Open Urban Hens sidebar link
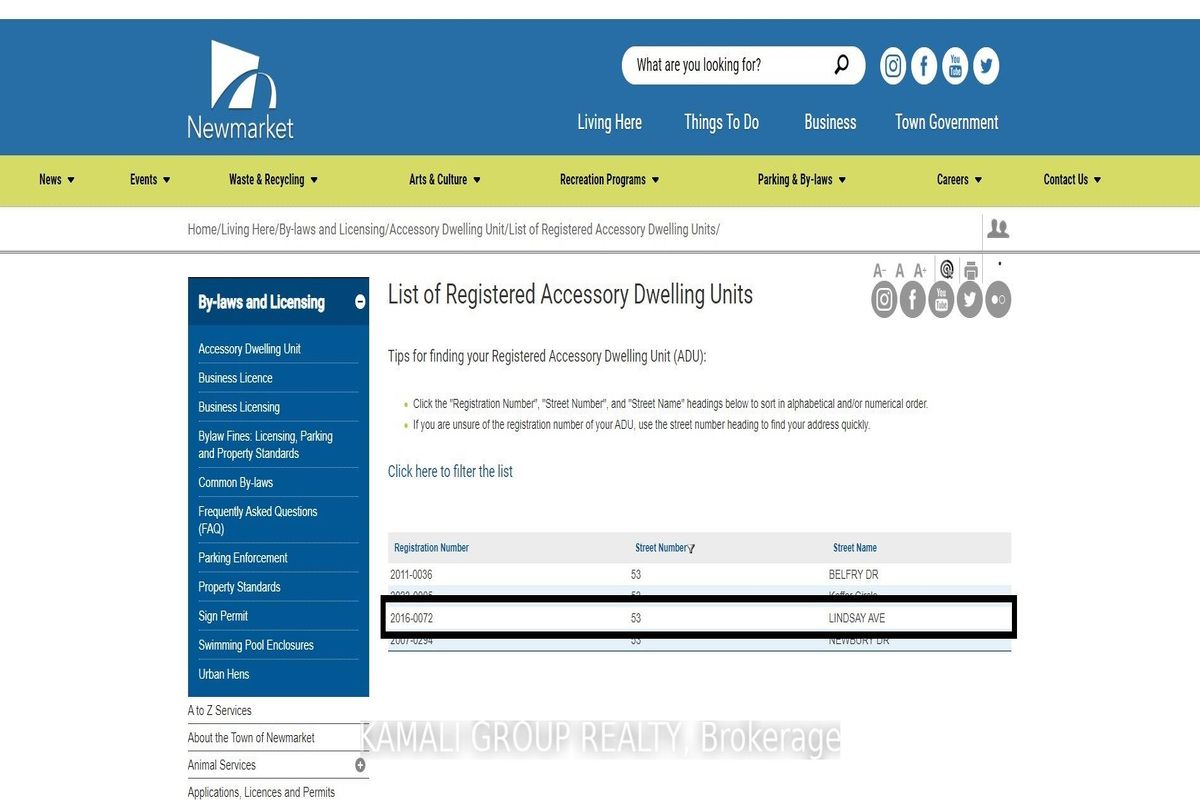 (x=224, y=674)
